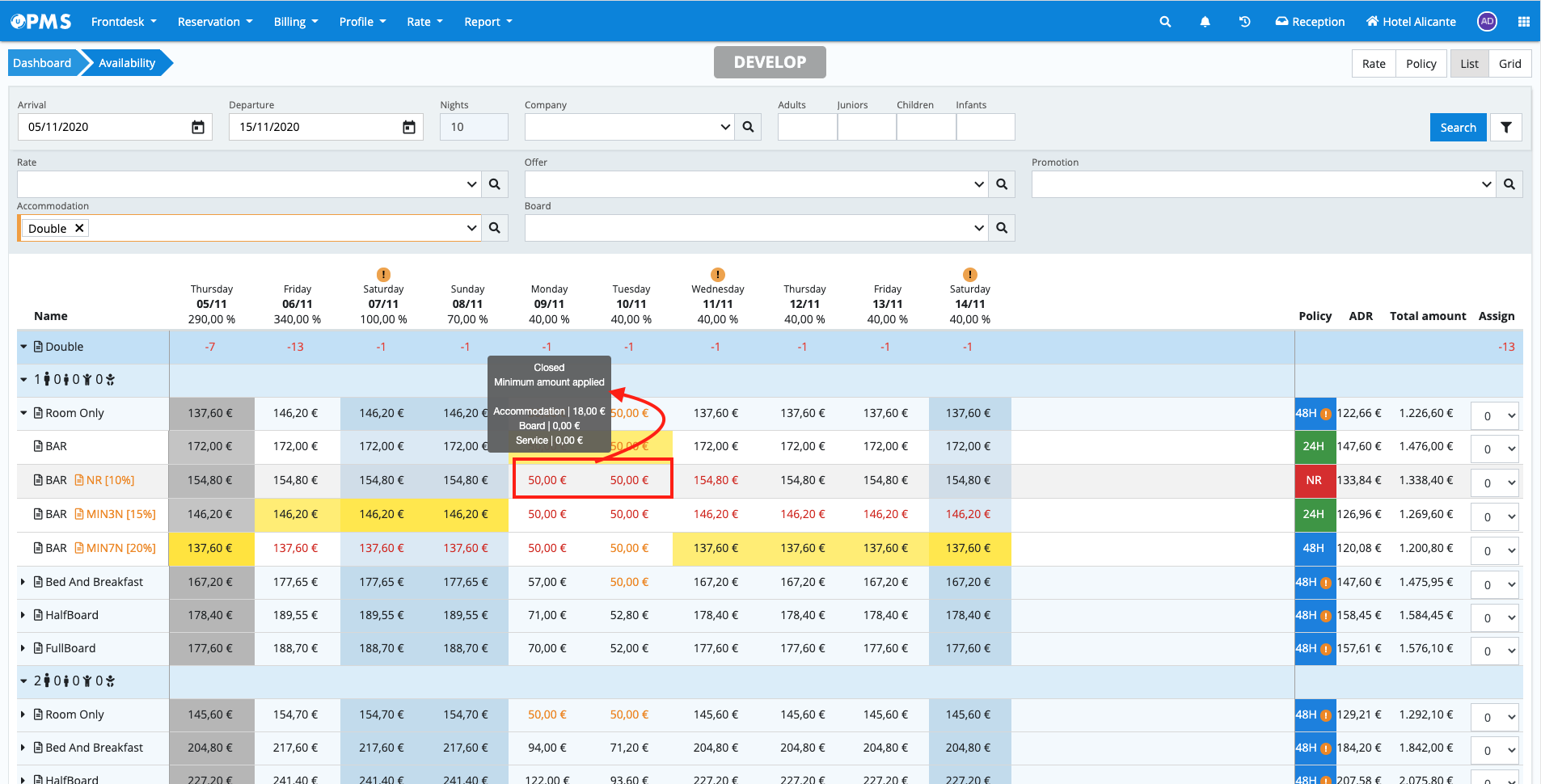Open the Assign dropdown for BAR NR [10%]
This screenshot has width=1541, height=784.
click(1494, 483)
